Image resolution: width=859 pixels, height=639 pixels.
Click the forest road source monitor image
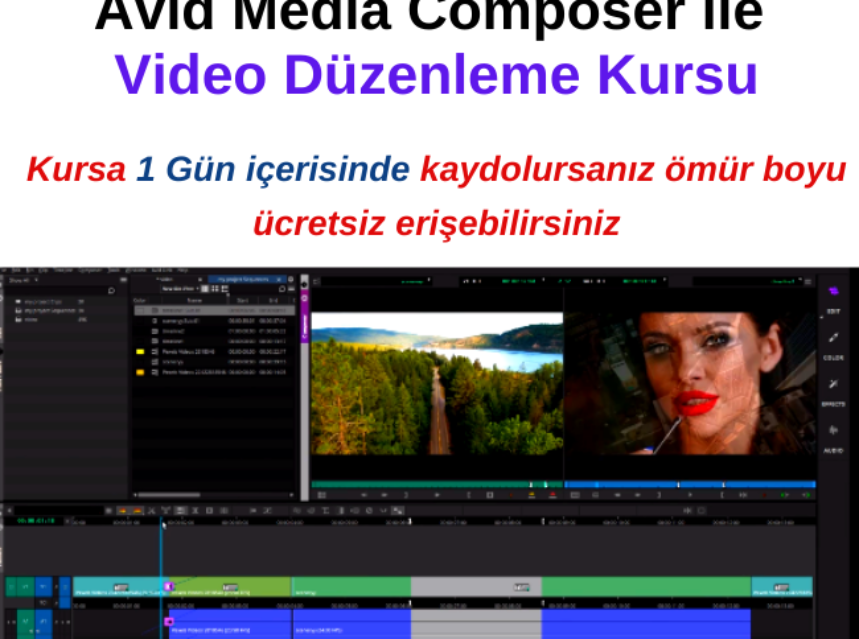coord(437,384)
